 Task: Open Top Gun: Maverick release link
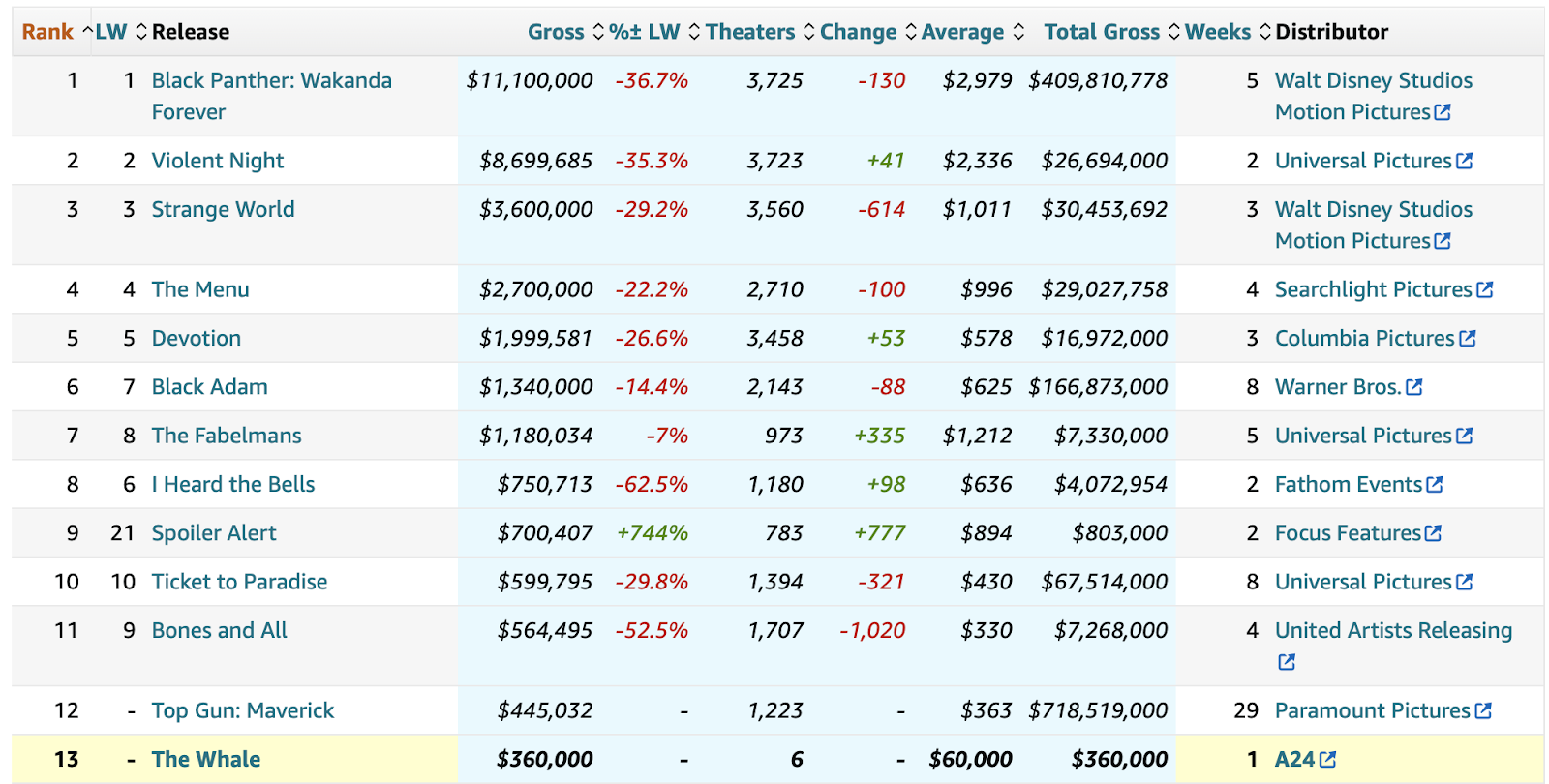pyautogui.click(x=243, y=710)
